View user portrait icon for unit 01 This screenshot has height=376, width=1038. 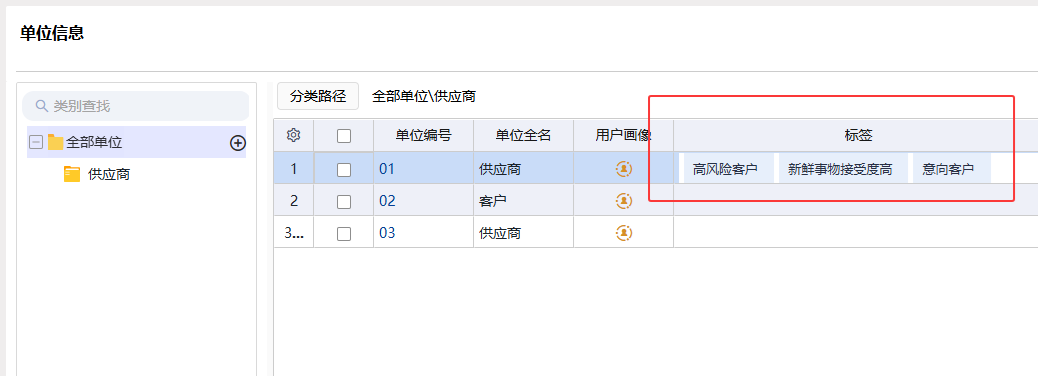point(624,169)
